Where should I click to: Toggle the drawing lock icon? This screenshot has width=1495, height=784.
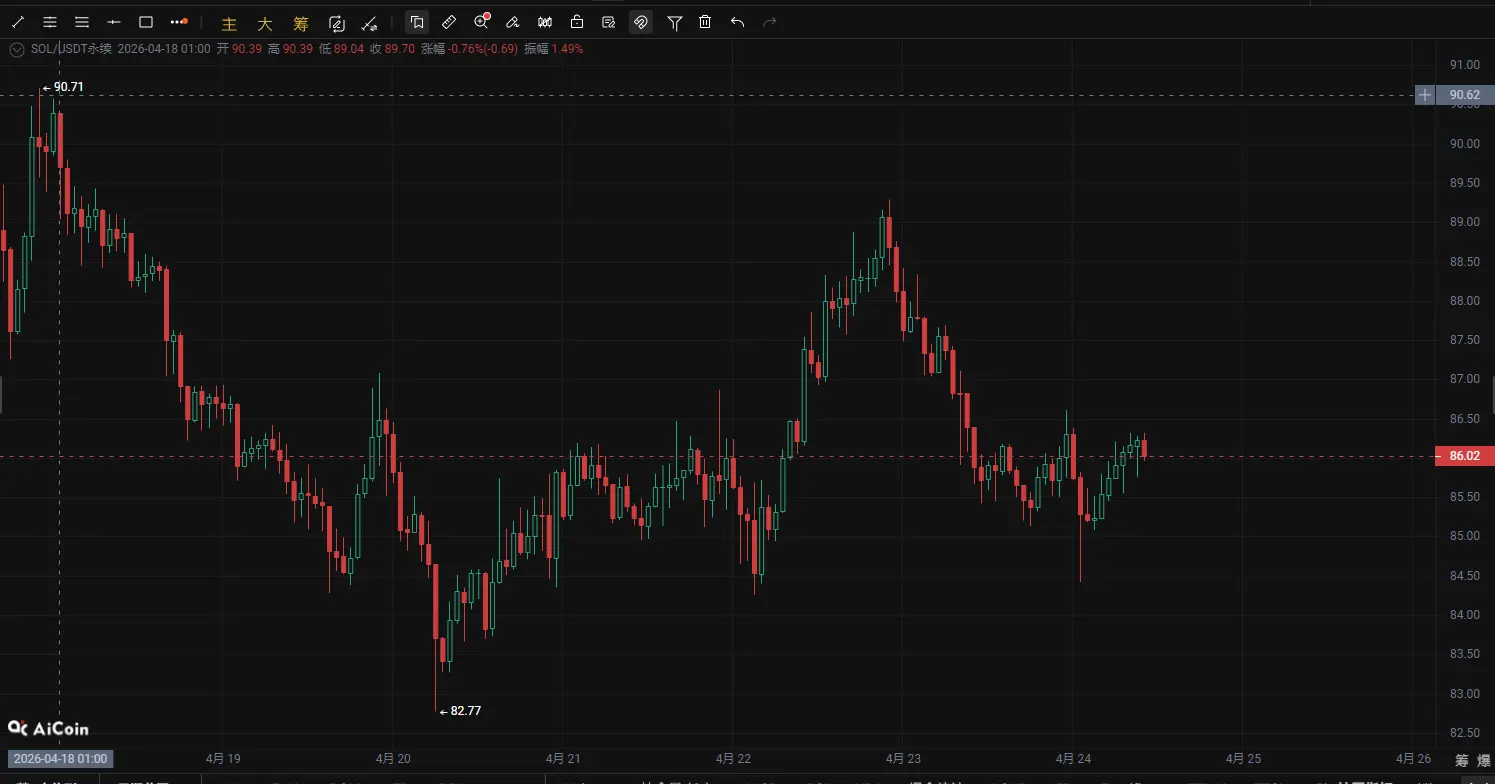[577, 22]
